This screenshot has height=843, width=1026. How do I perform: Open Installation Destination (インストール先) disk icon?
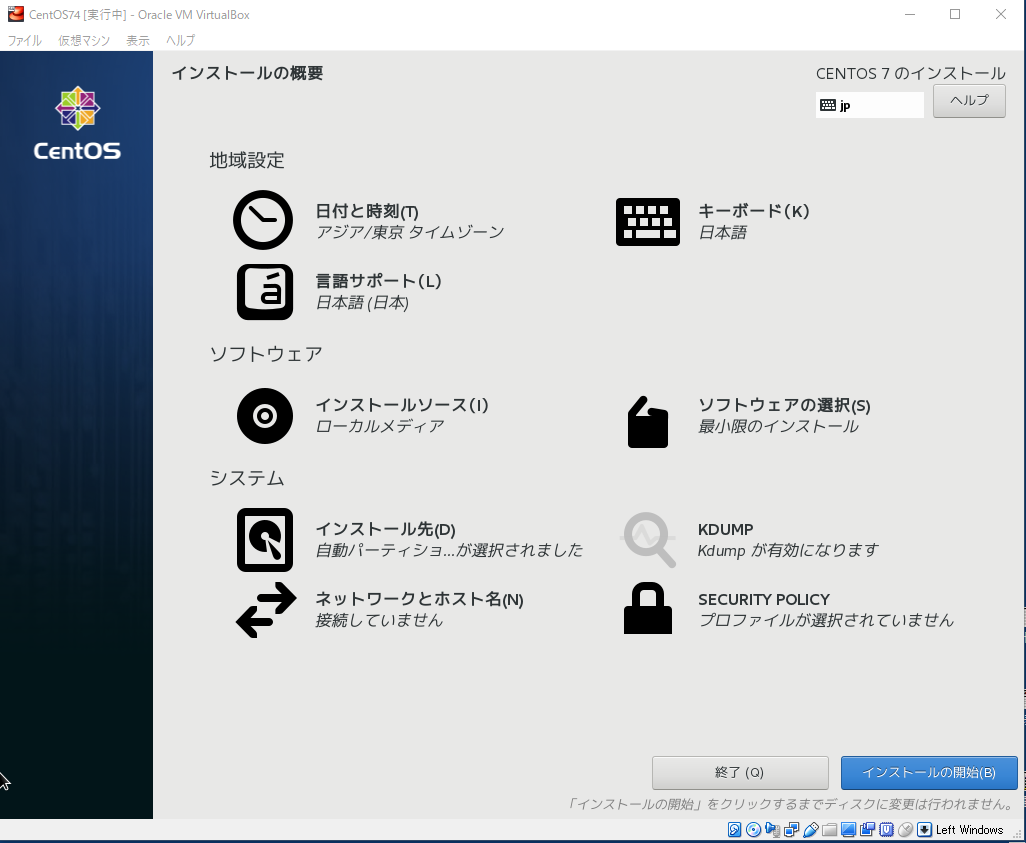[264, 540]
